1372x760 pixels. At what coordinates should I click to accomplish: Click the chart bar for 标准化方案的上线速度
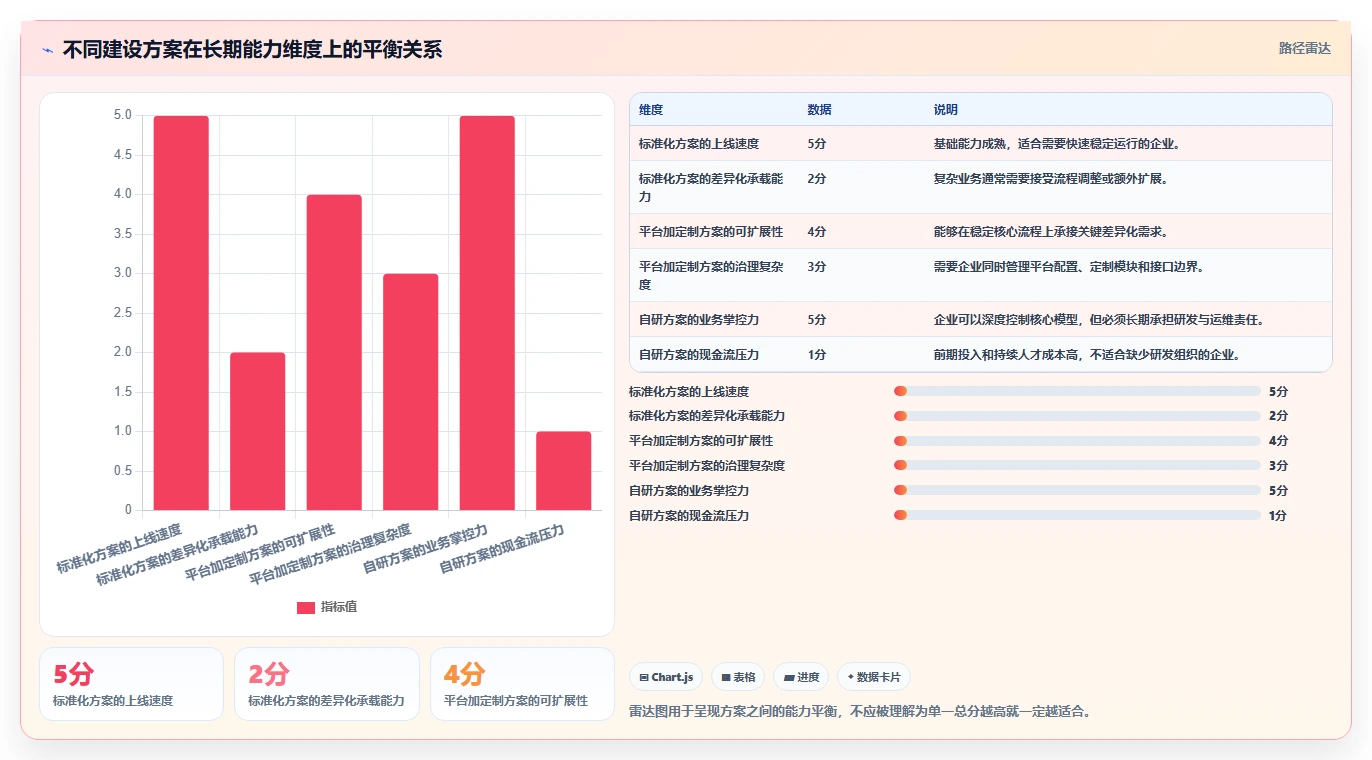(181, 313)
